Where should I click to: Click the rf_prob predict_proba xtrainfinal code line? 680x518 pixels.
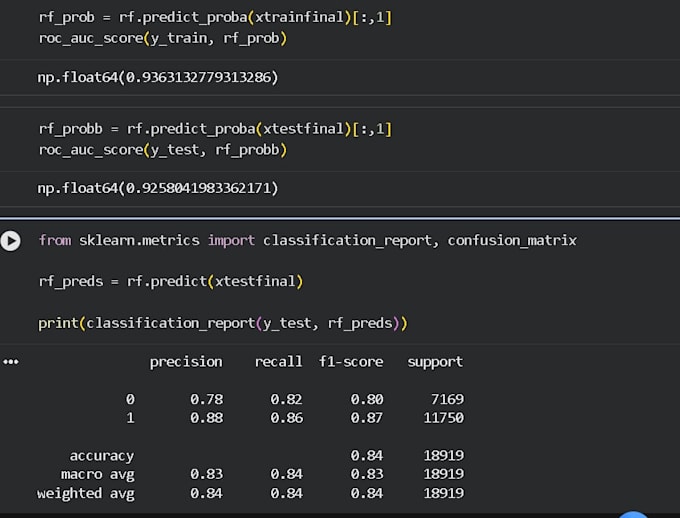click(x=215, y=17)
